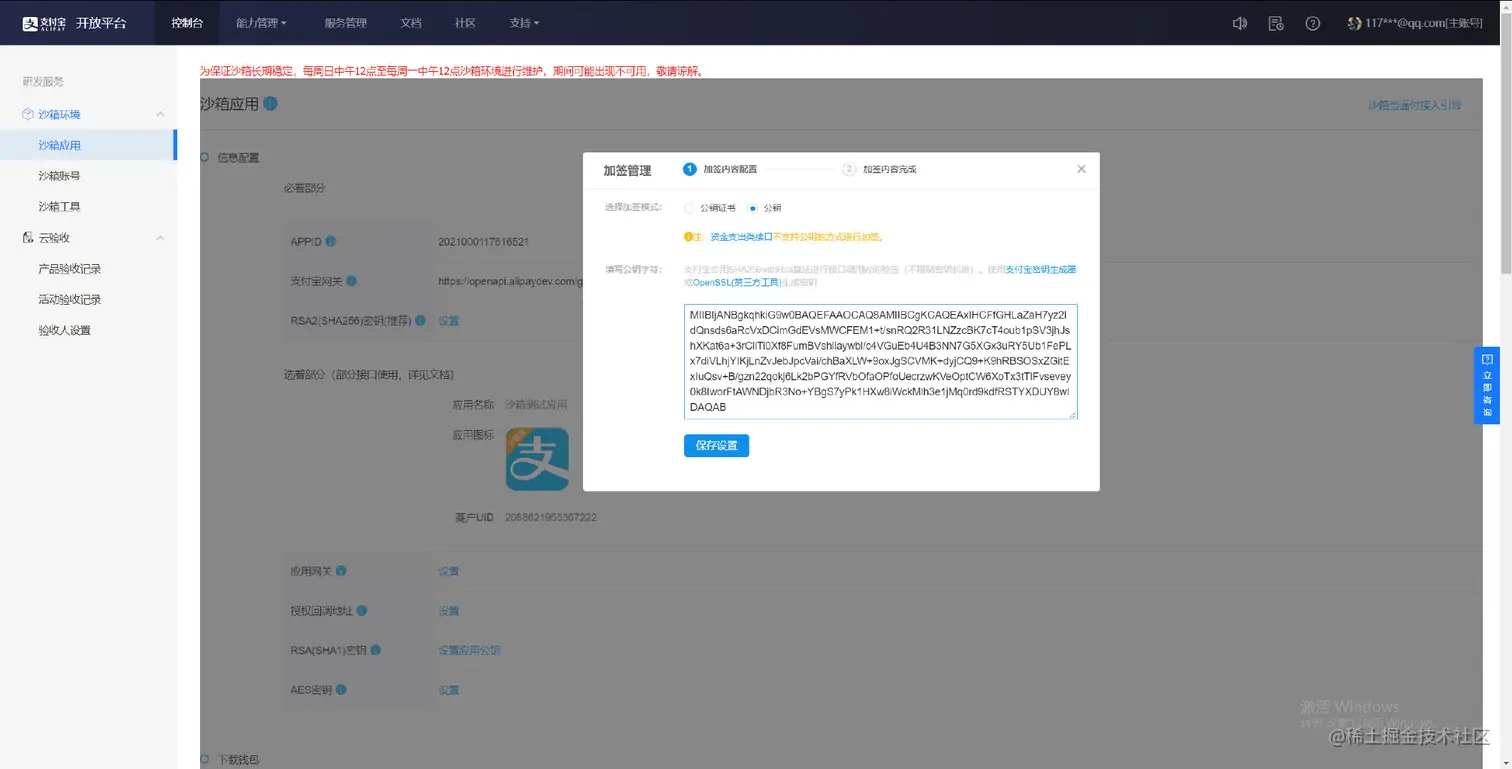Open 社区 in top navigation
The width and height of the screenshot is (1512, 769).
click(465, 23)
